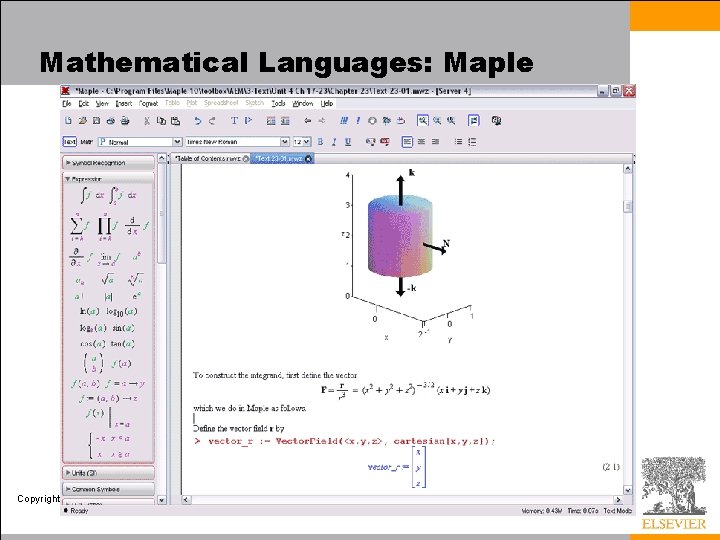720x540 pixels.
Task: Open the Window menu
Action: click(x=303, y=104)
